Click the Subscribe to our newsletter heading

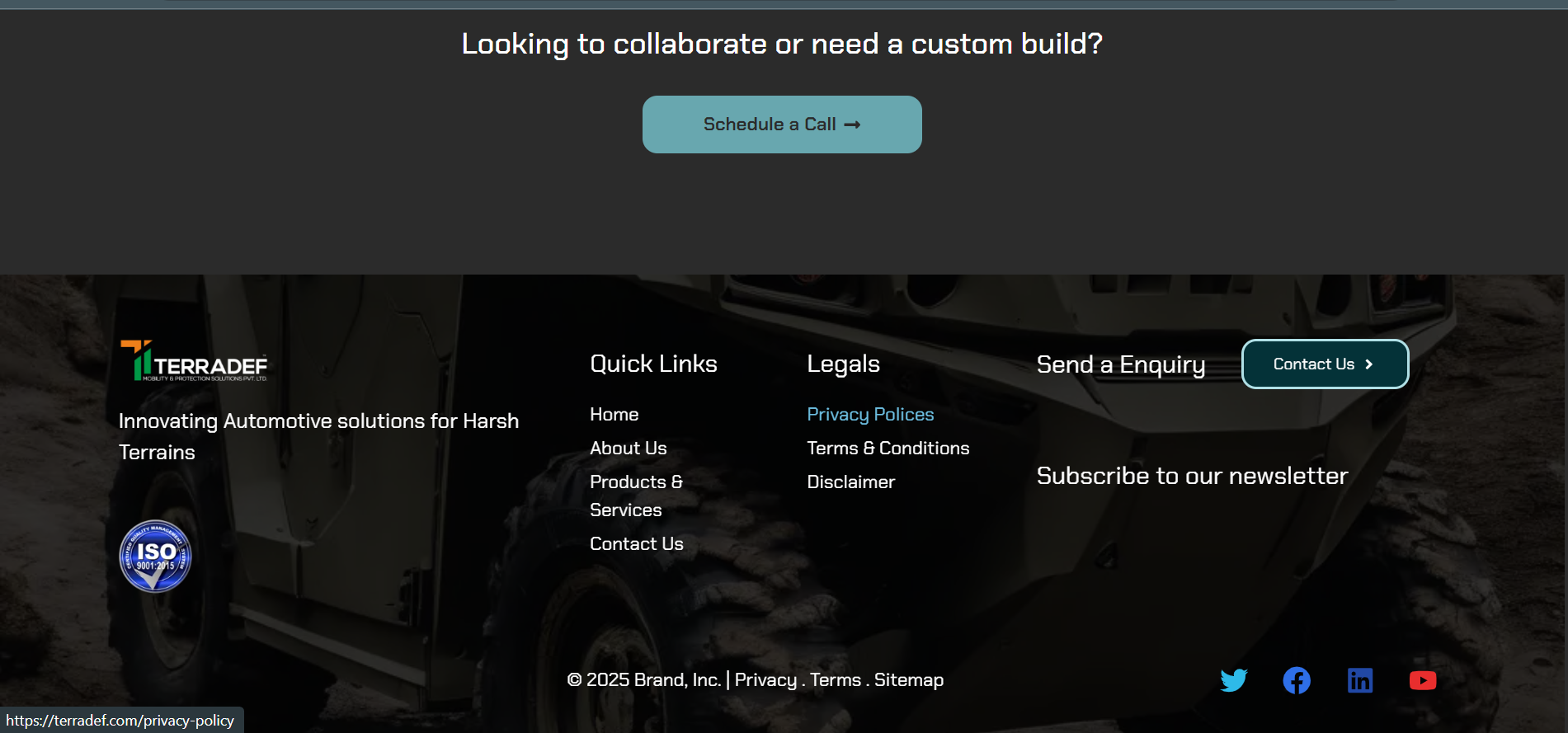pos(1192,476)
